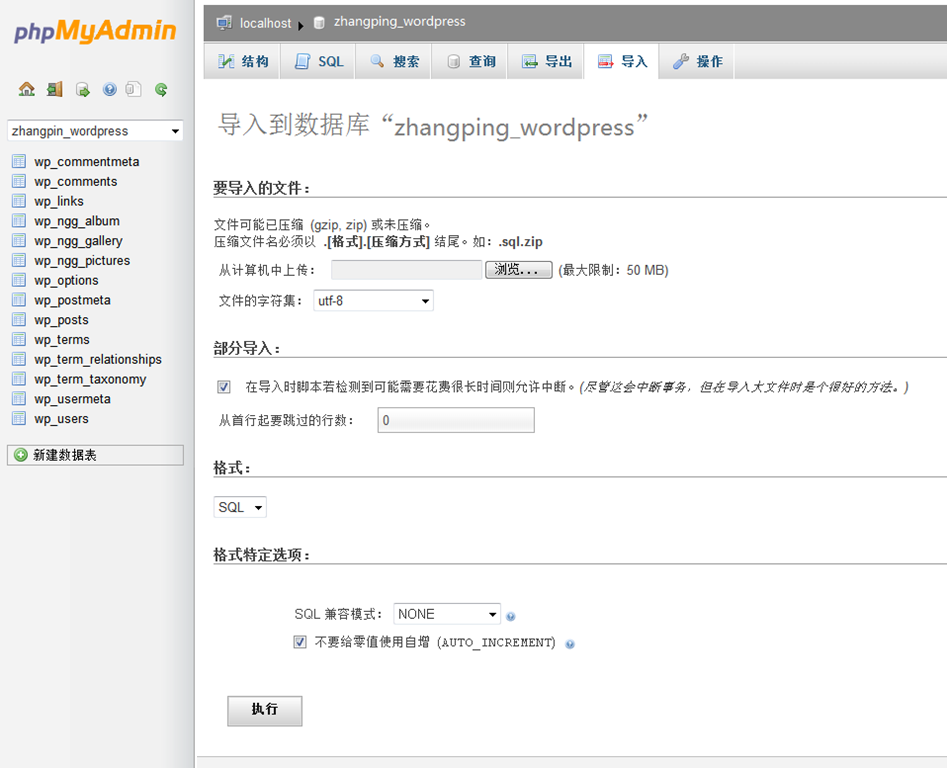Click table icon beside wp_postmeta

click(19, 299)
